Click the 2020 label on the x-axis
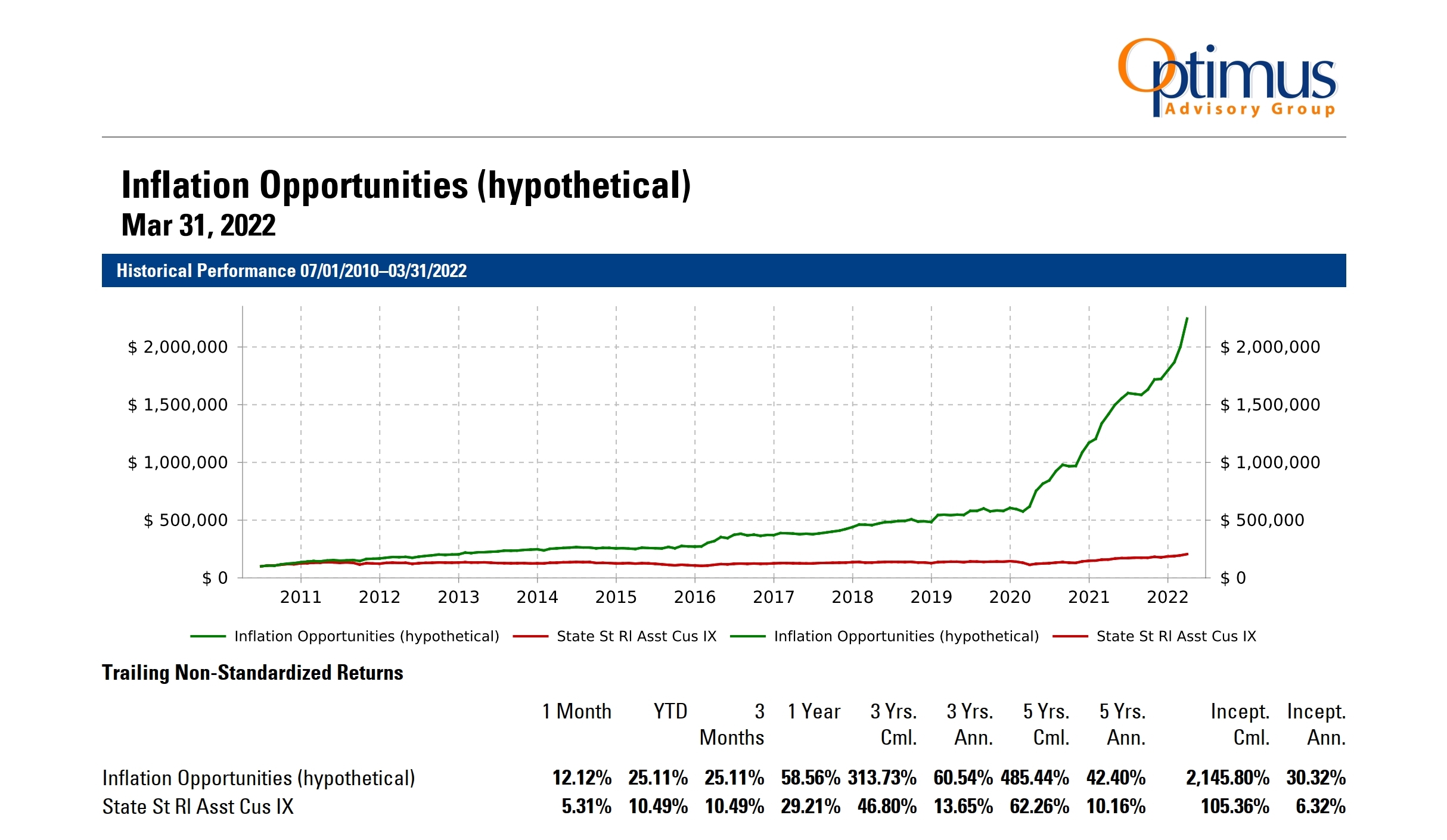The height and width of the screenshot is (840, 1447). click(1010, 597)
